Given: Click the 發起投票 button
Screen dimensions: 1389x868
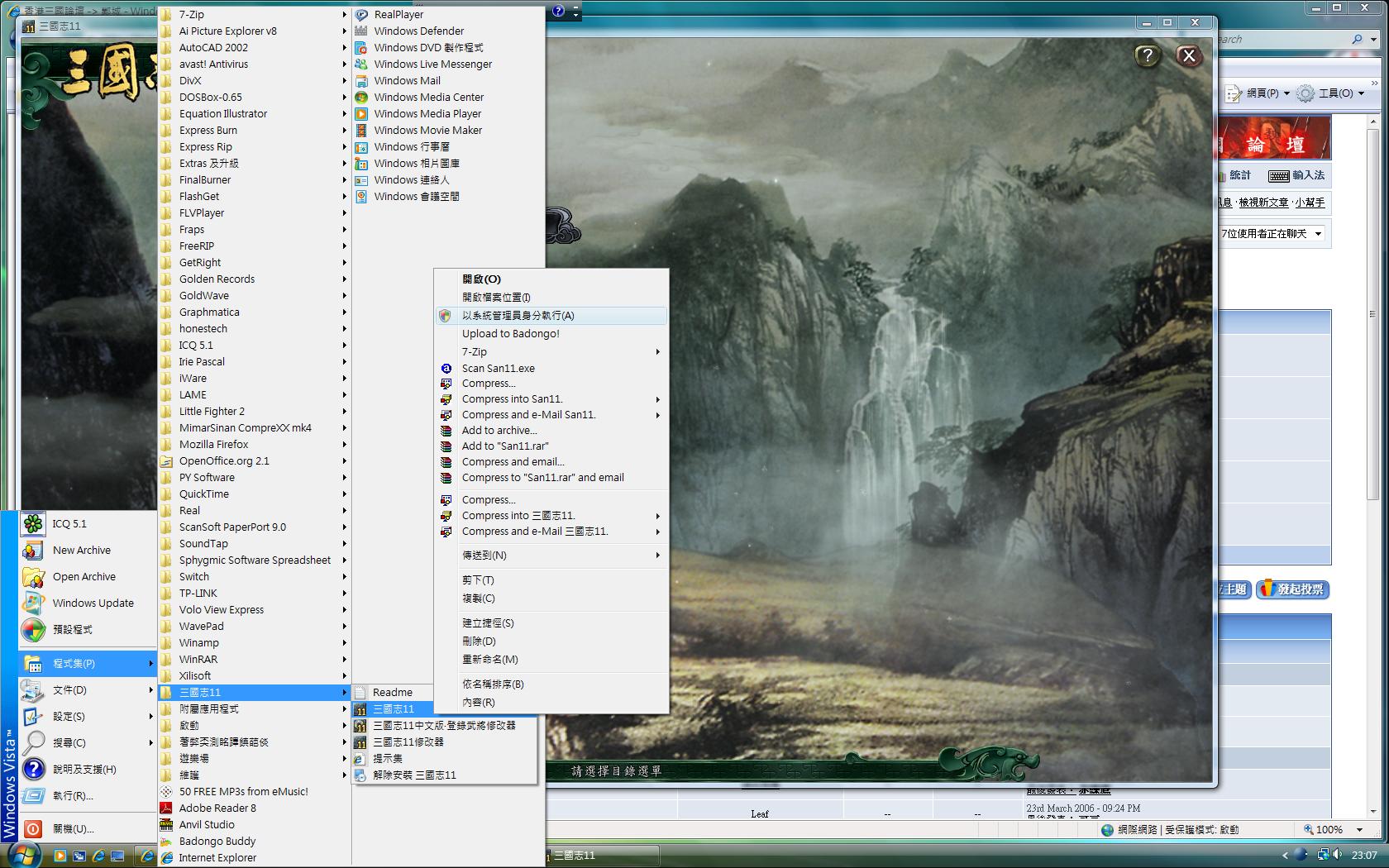Looking at the screenshot, I should [x=1292, y=589].
